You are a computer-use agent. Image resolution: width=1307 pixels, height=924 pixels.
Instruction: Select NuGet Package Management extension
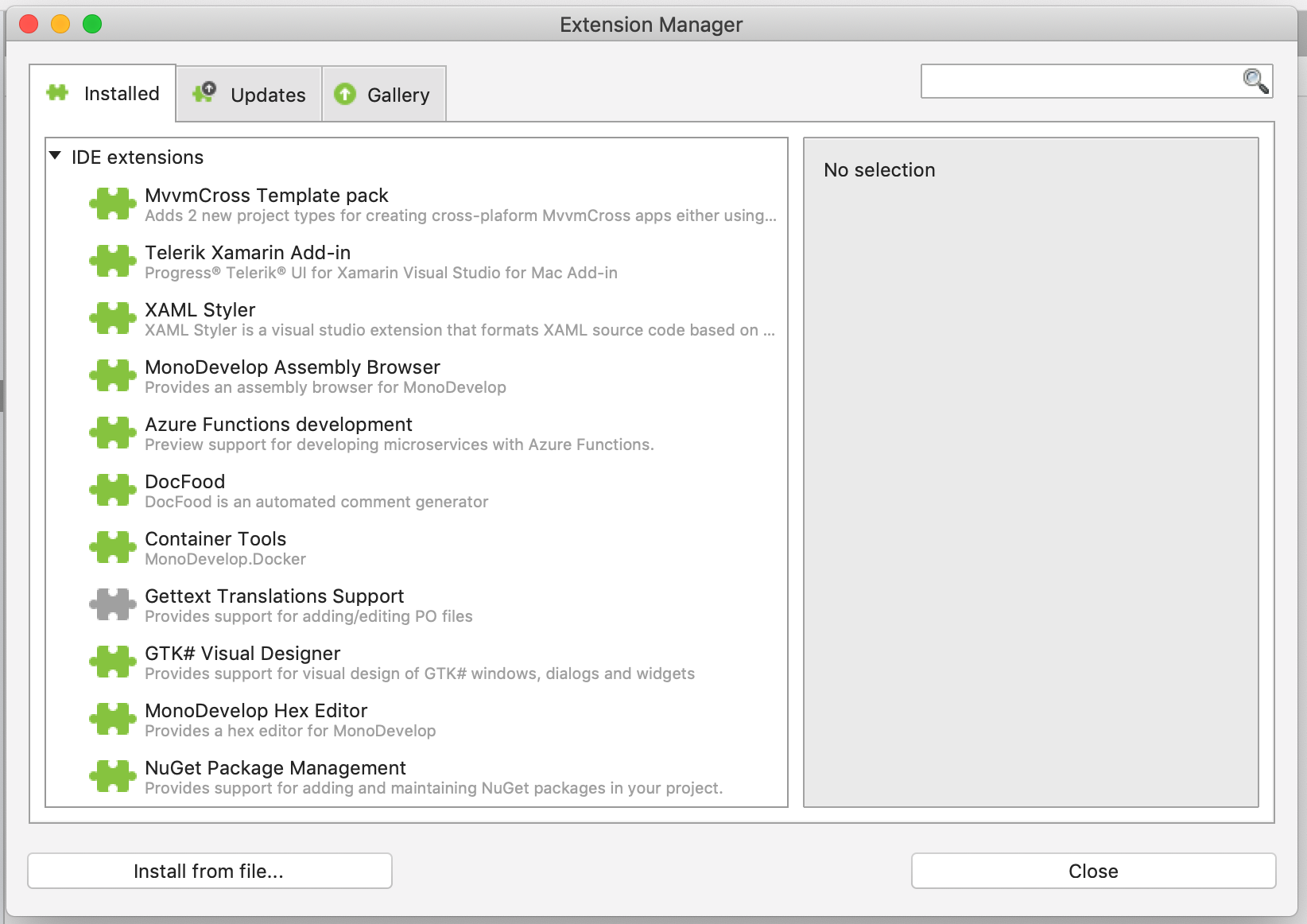tap(275, 768)
